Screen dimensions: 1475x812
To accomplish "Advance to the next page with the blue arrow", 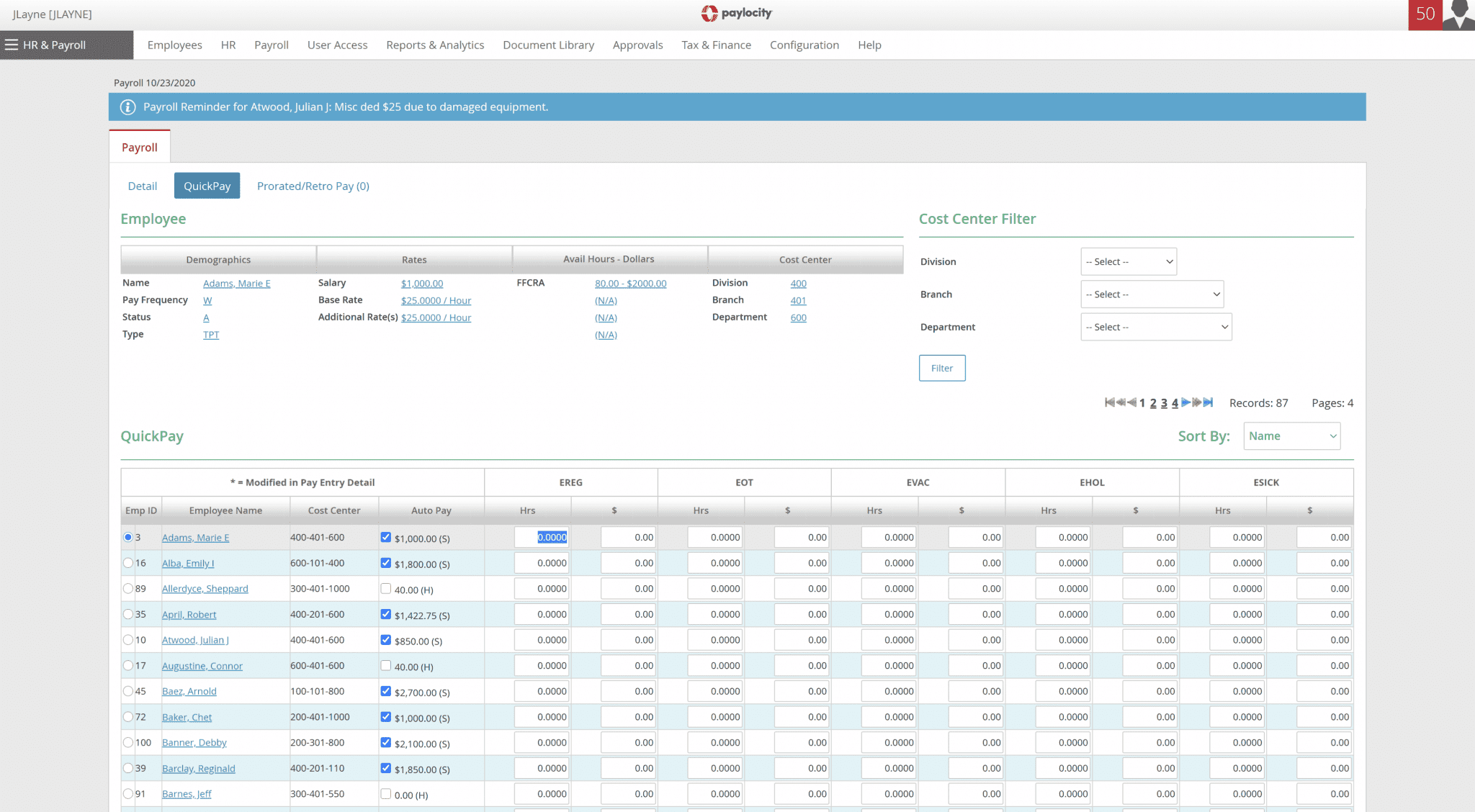I will (x=1187, y=402).
